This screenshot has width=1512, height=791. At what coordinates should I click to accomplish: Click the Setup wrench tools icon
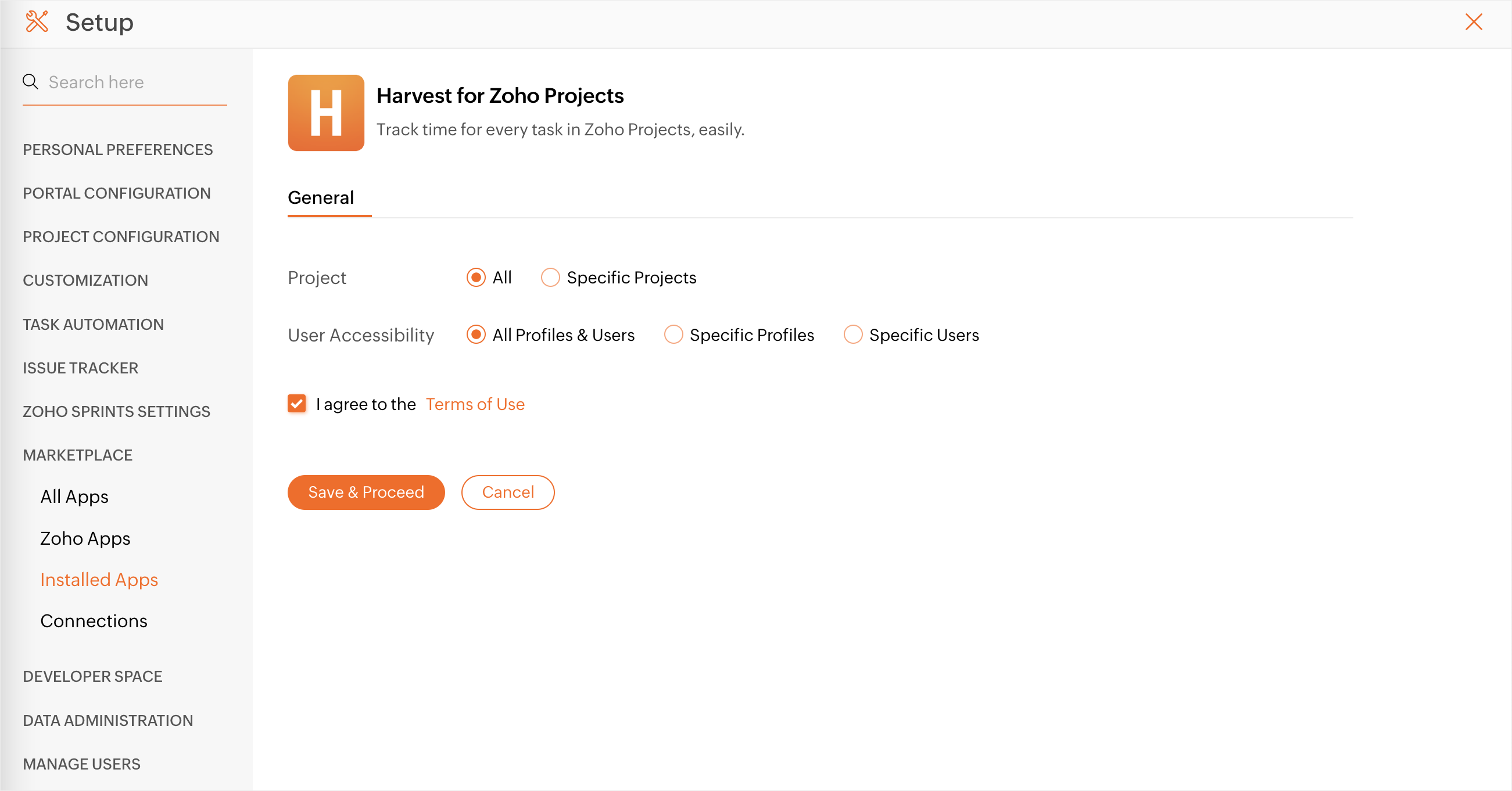[37, 21]
